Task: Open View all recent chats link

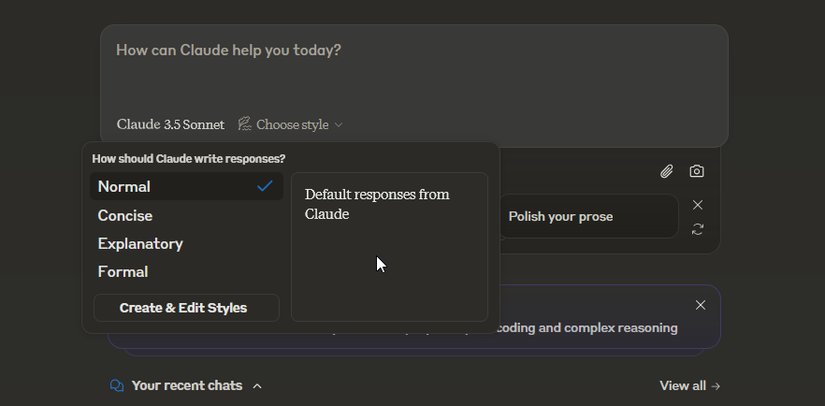Action: tap(690, 385)
